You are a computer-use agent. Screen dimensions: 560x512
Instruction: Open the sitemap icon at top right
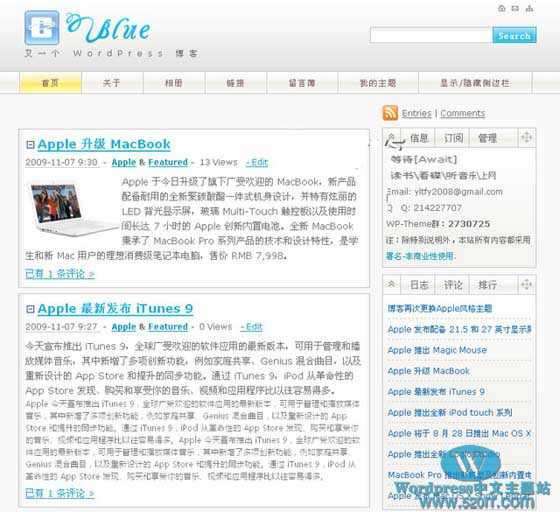[x=529, y=8]
